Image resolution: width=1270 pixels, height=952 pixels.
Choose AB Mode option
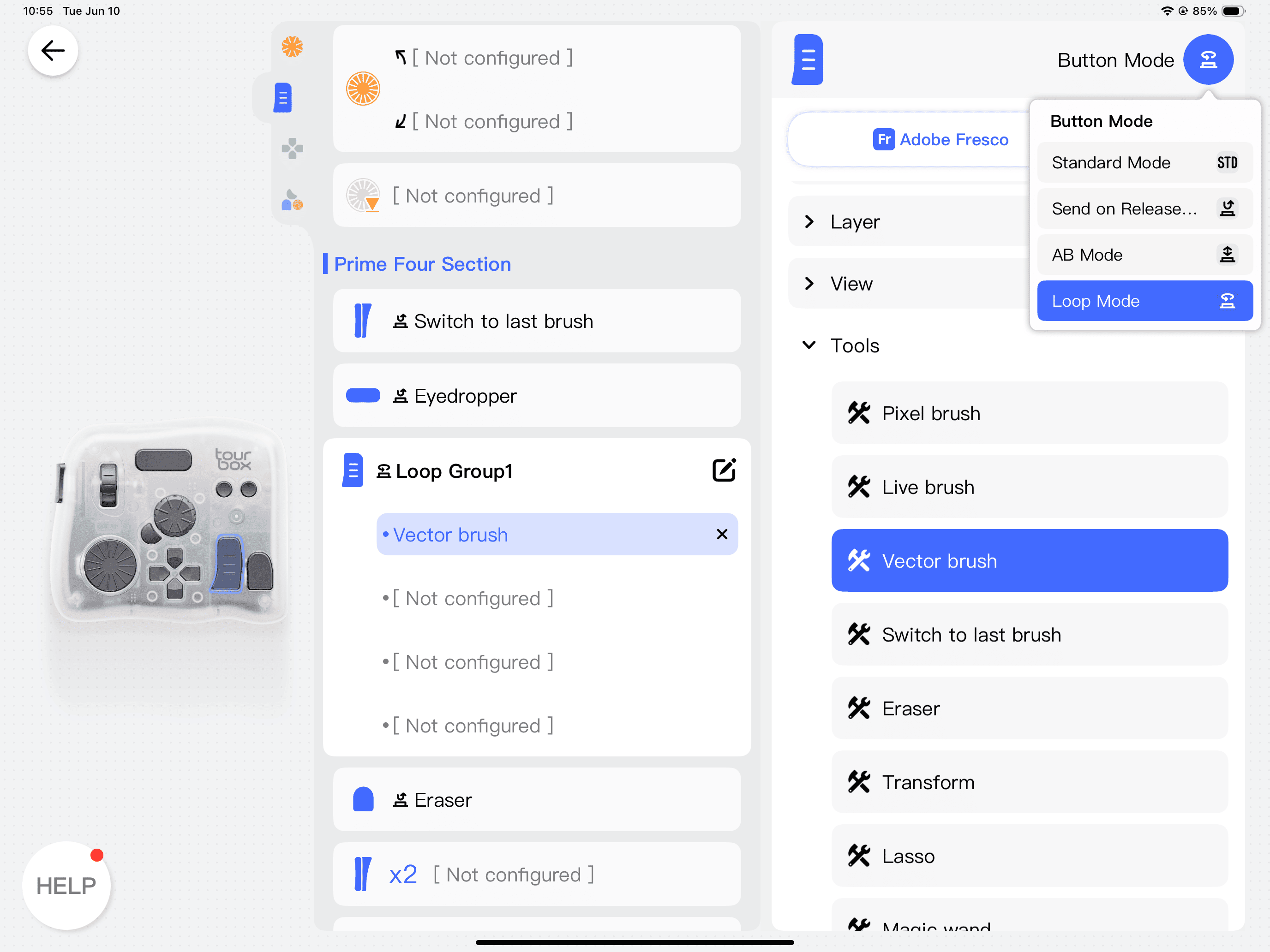(x=1145, y=255)
